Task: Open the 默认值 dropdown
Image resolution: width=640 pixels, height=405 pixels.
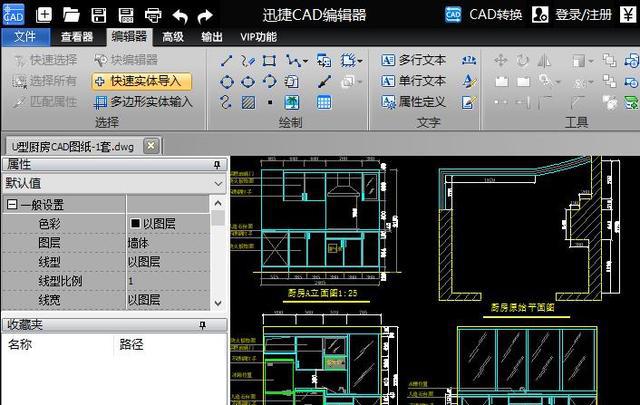Action: click(x=114, y=184)
